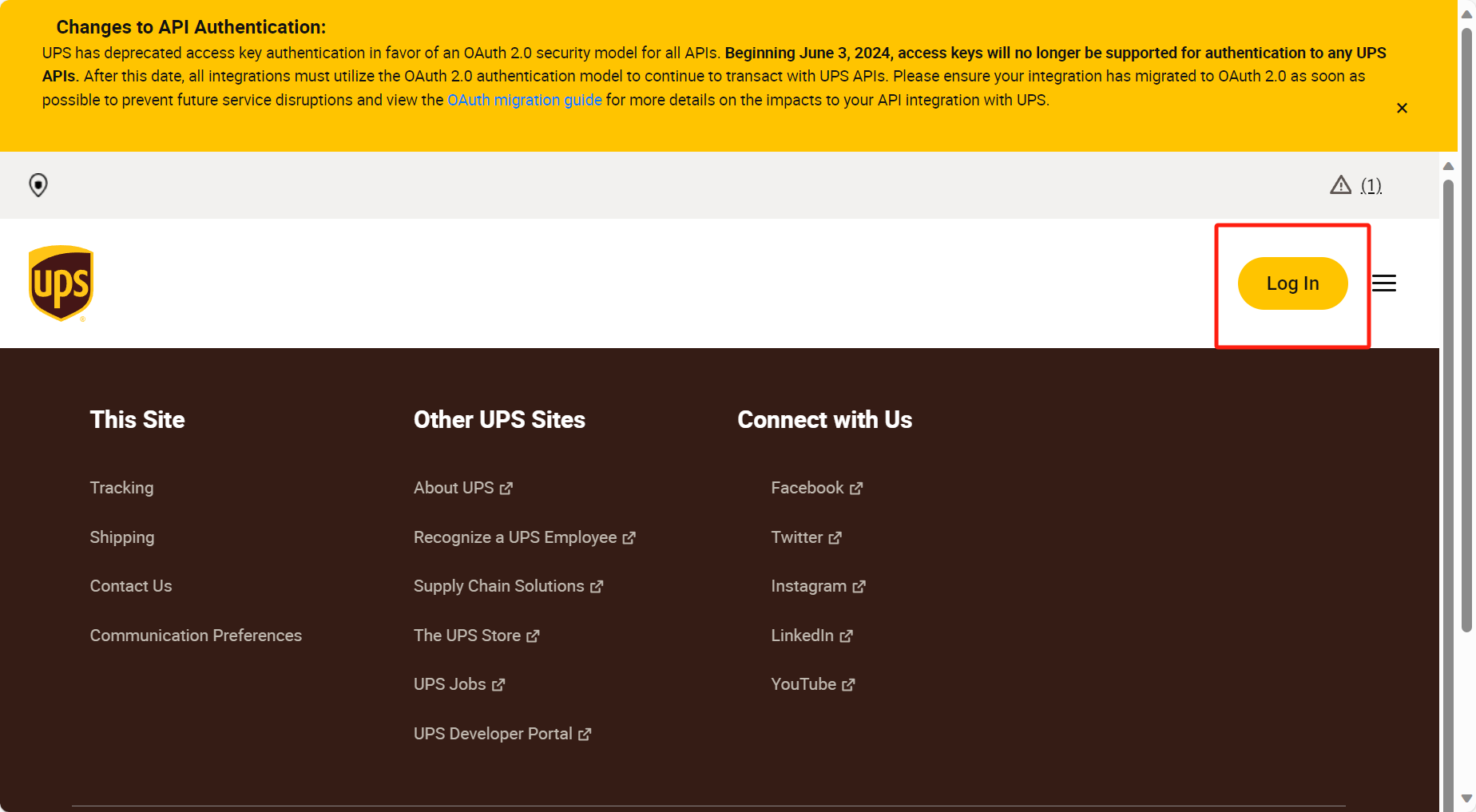The width and height of the screenshot is (1476, 812).
Task: Visit The UPS Store link
Action: pyautogui.click(x=476, y=636)
